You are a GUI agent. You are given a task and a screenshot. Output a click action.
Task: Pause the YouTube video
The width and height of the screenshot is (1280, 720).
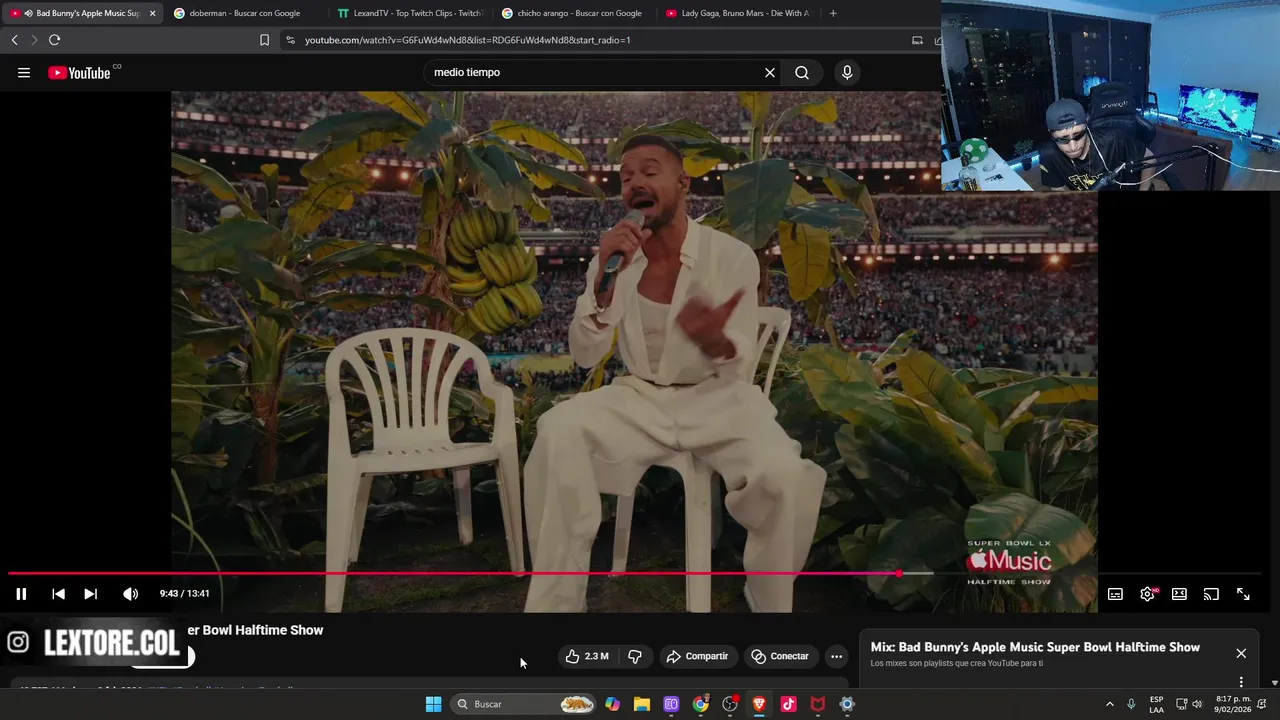pyautogui.click(x=21, y=594)
